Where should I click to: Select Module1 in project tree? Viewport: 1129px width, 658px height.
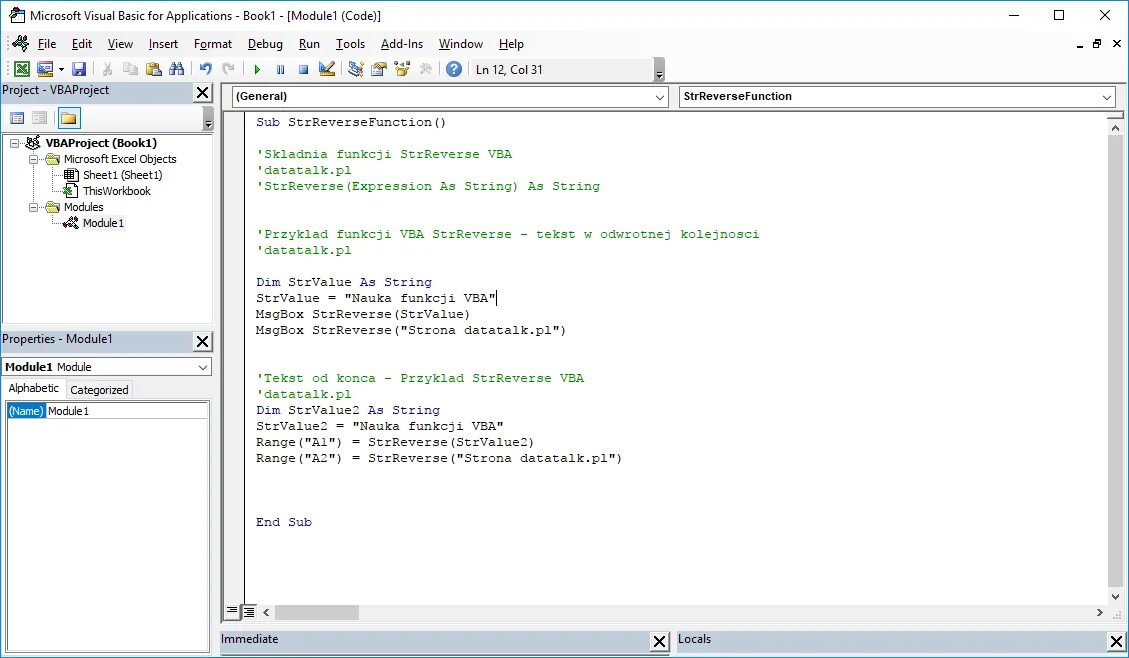tap(103, 223)
